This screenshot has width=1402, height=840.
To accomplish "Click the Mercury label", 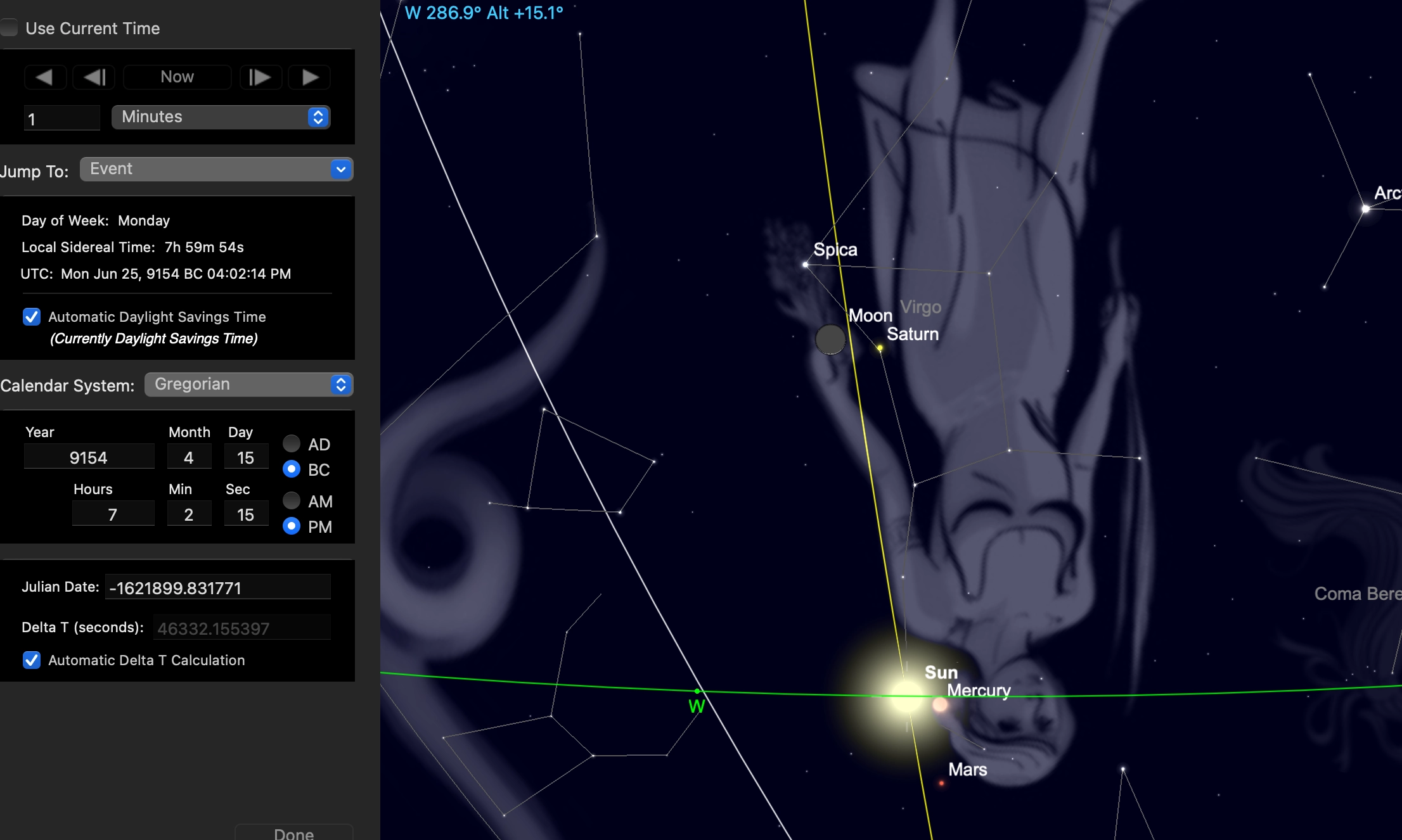I will tap(979, 690).
